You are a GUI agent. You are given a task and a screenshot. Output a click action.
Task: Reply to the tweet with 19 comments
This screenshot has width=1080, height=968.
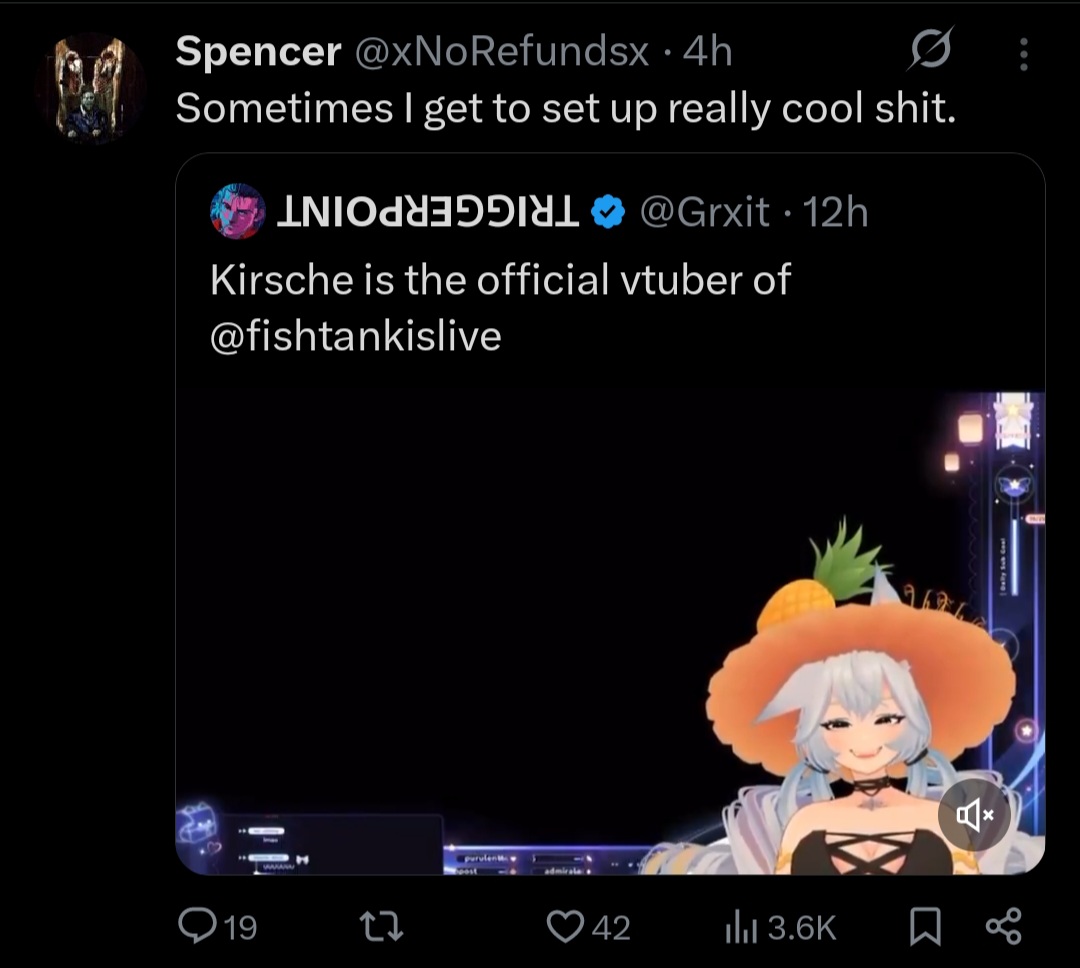pyautogui.click(x=218, y=927)
